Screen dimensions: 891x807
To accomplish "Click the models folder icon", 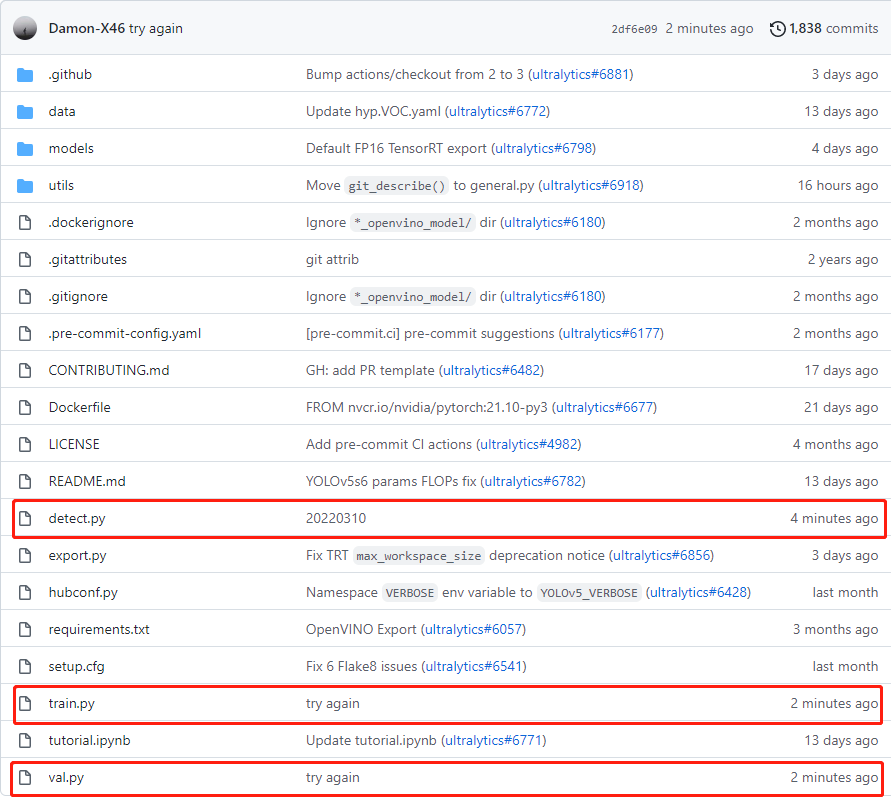I will click(25, 148).
